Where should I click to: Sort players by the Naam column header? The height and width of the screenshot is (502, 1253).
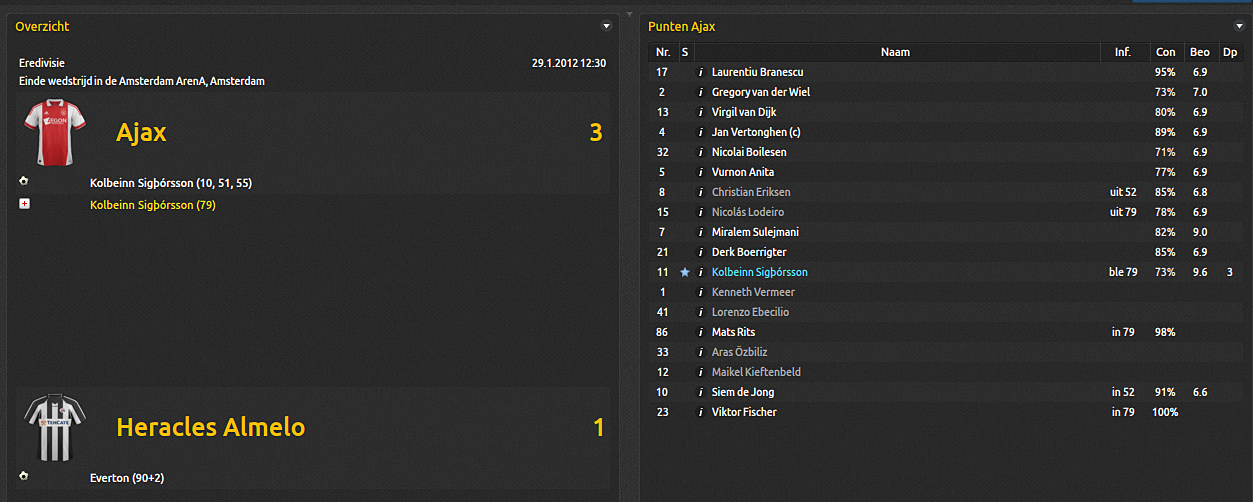(895, 52)
